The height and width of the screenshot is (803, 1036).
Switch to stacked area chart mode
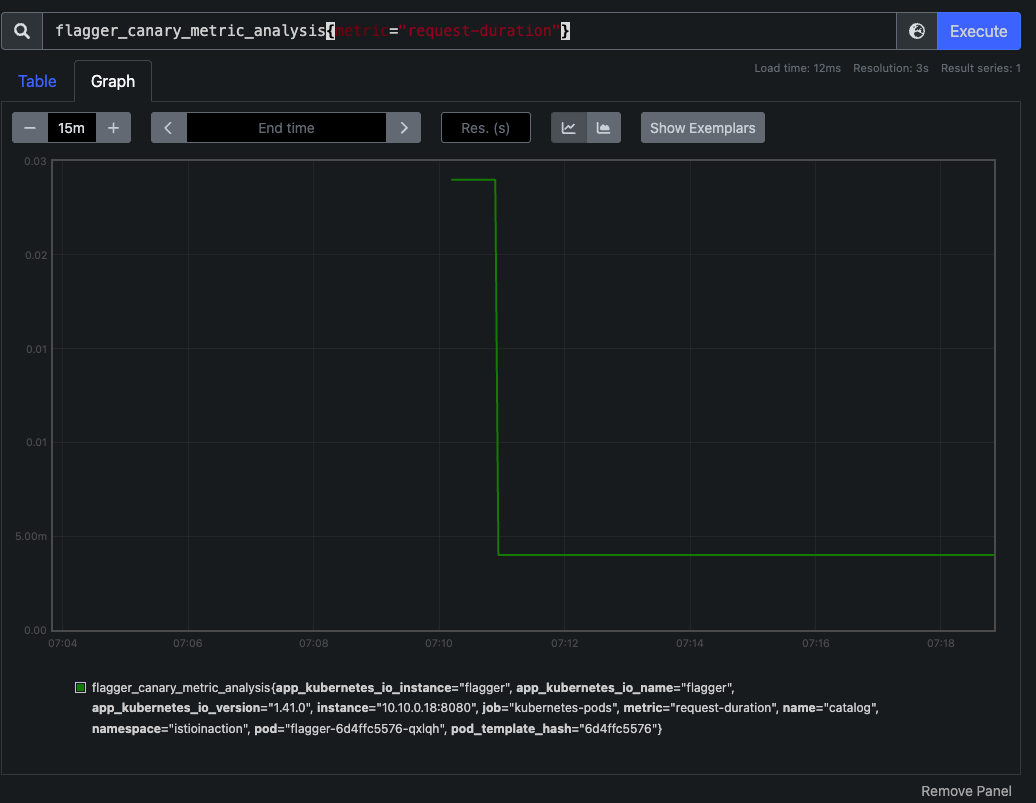[x=603, y=128]
